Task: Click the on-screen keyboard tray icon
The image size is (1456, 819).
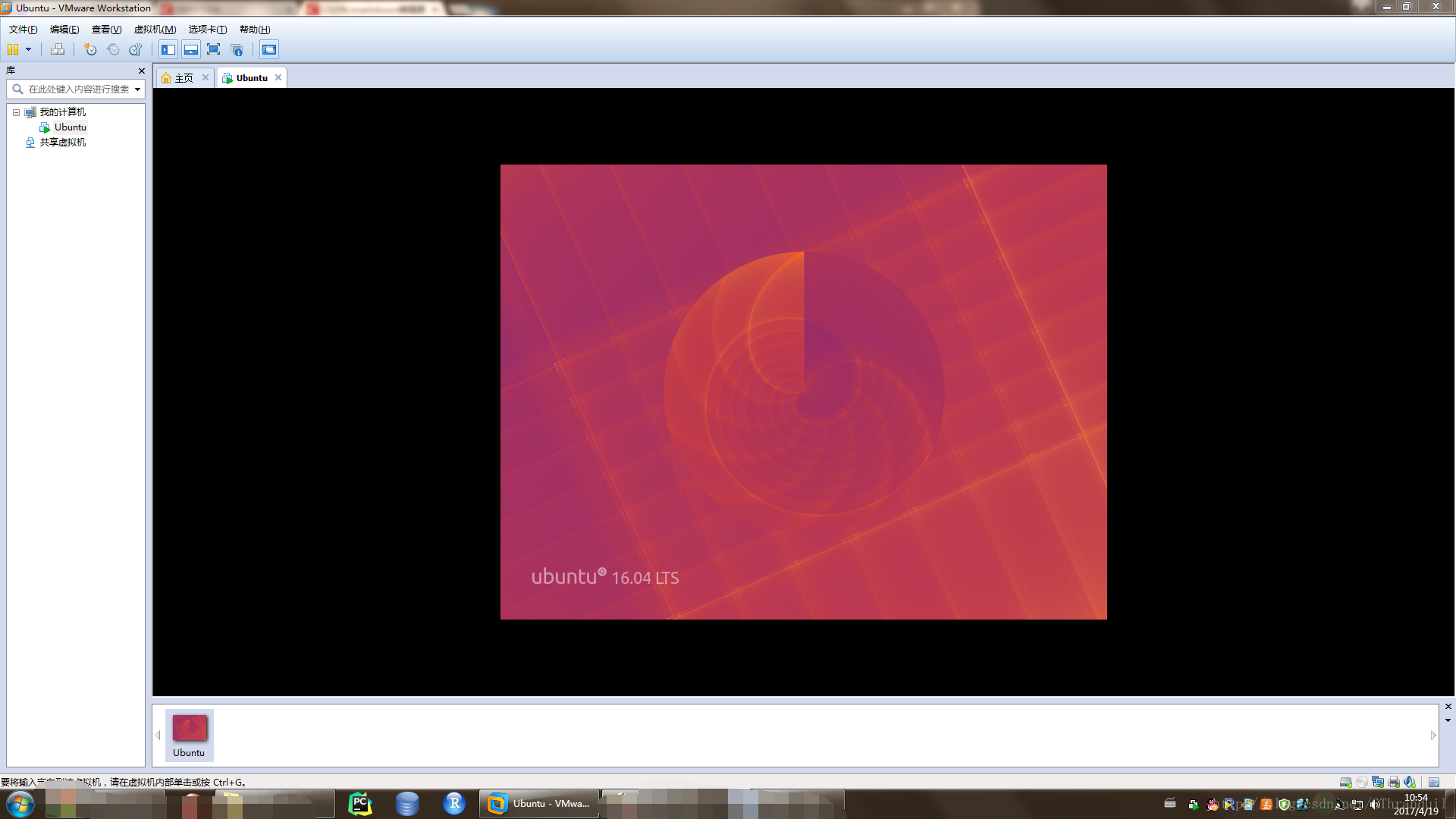Action: [x=1170, y=803]
